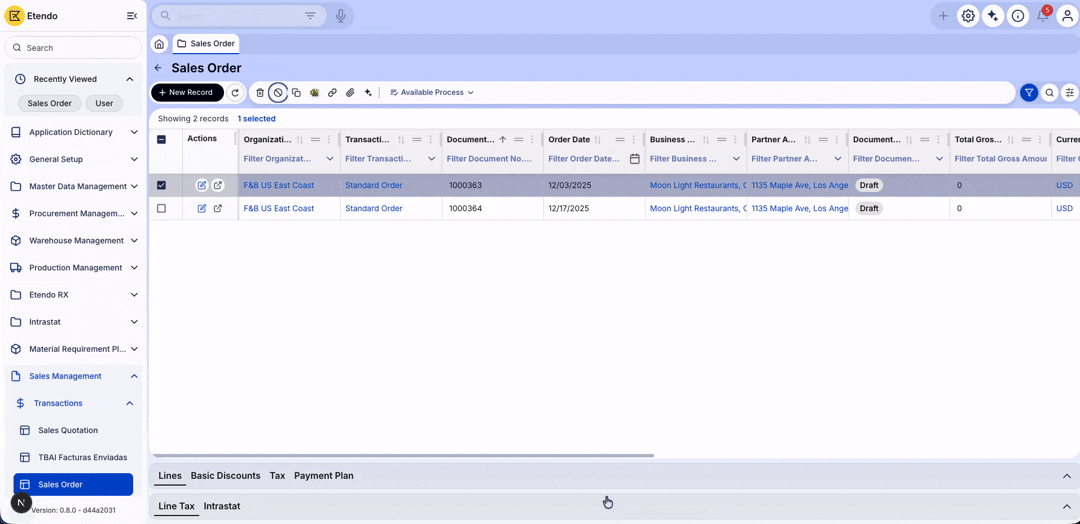Click the chain link icon in toolbar
The image size is (1080, 524).
(x=332, y=93)
